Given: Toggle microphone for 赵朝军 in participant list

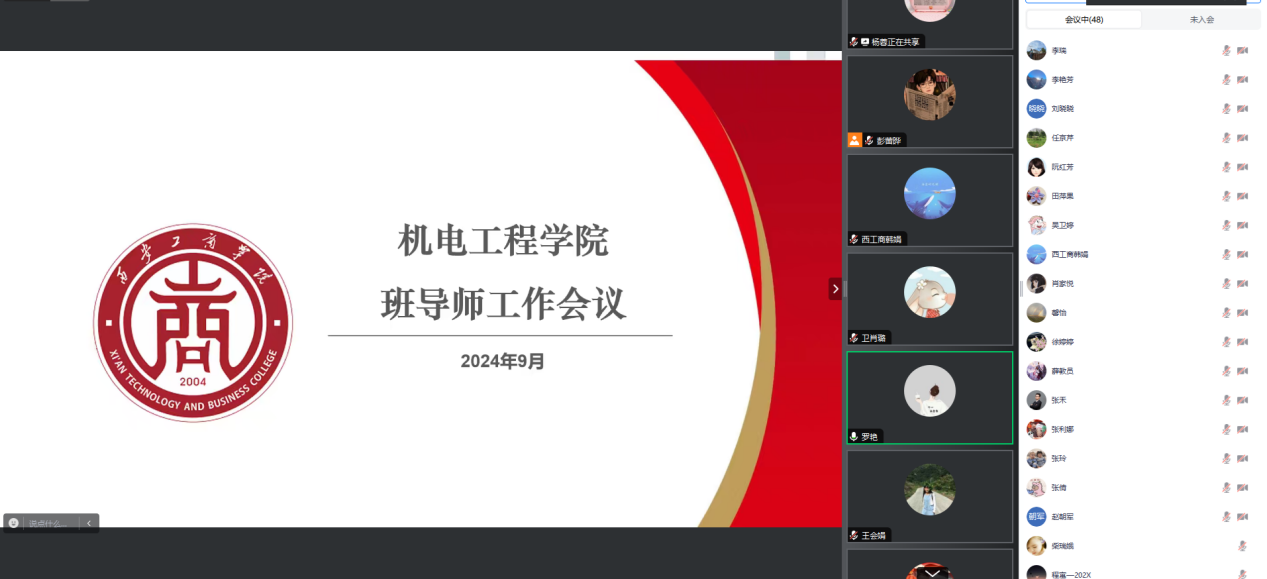Looking at the screenshot, I should 1226,517.
